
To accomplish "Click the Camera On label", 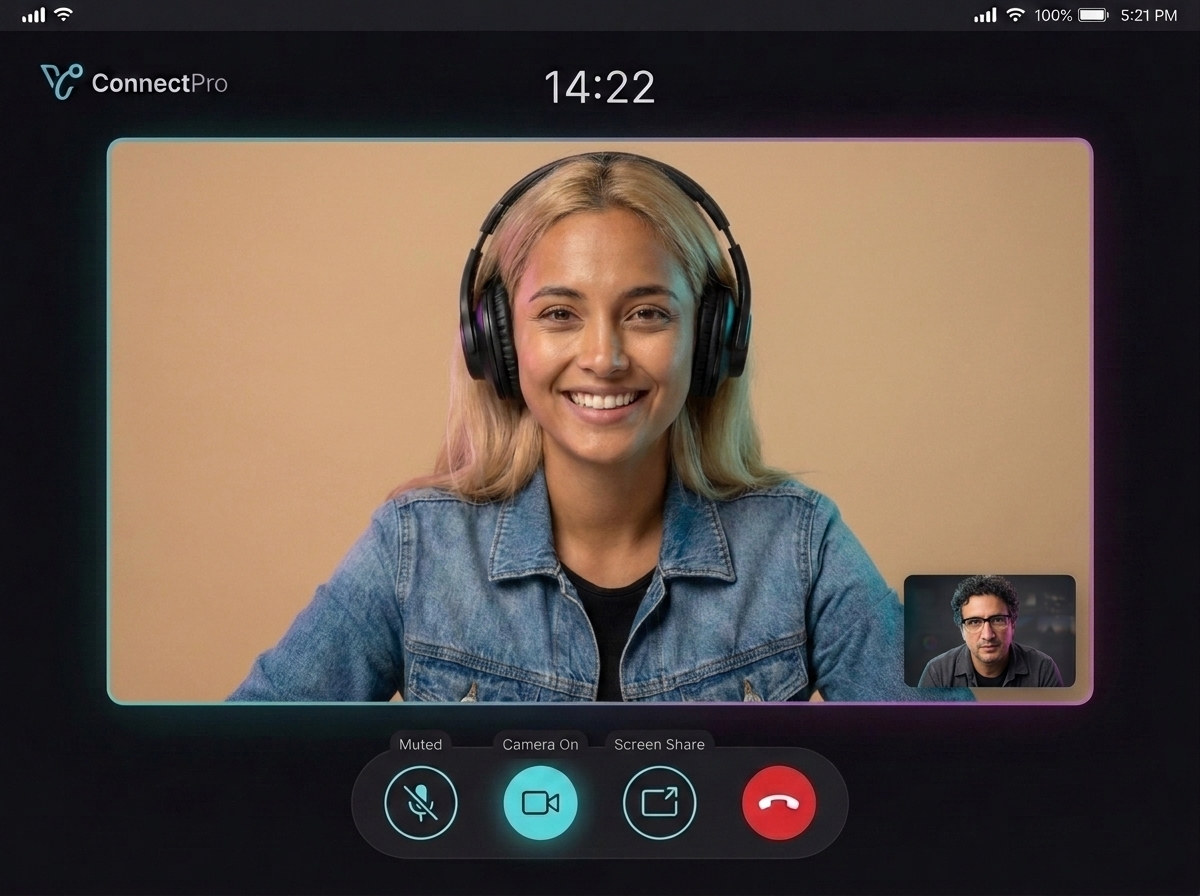I will pos(540,744).
